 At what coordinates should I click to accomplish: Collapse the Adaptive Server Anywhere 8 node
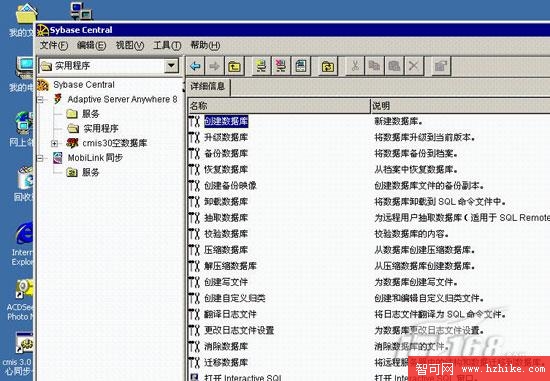[x=41, y=100]
